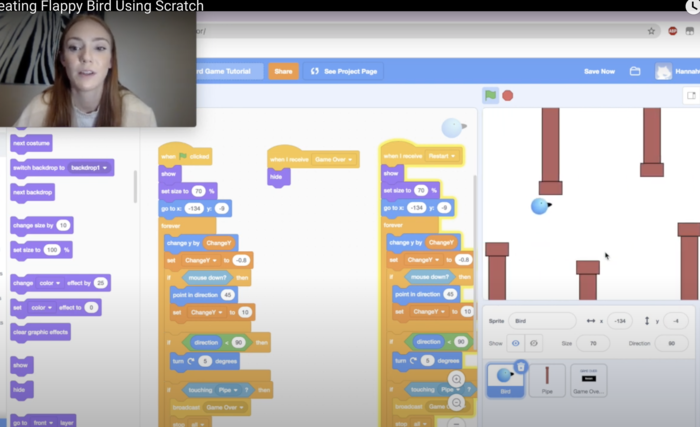Open ChangeY dropdown in first set to -0.8 block
Viewport: 700px width, 427px height.
200,260
